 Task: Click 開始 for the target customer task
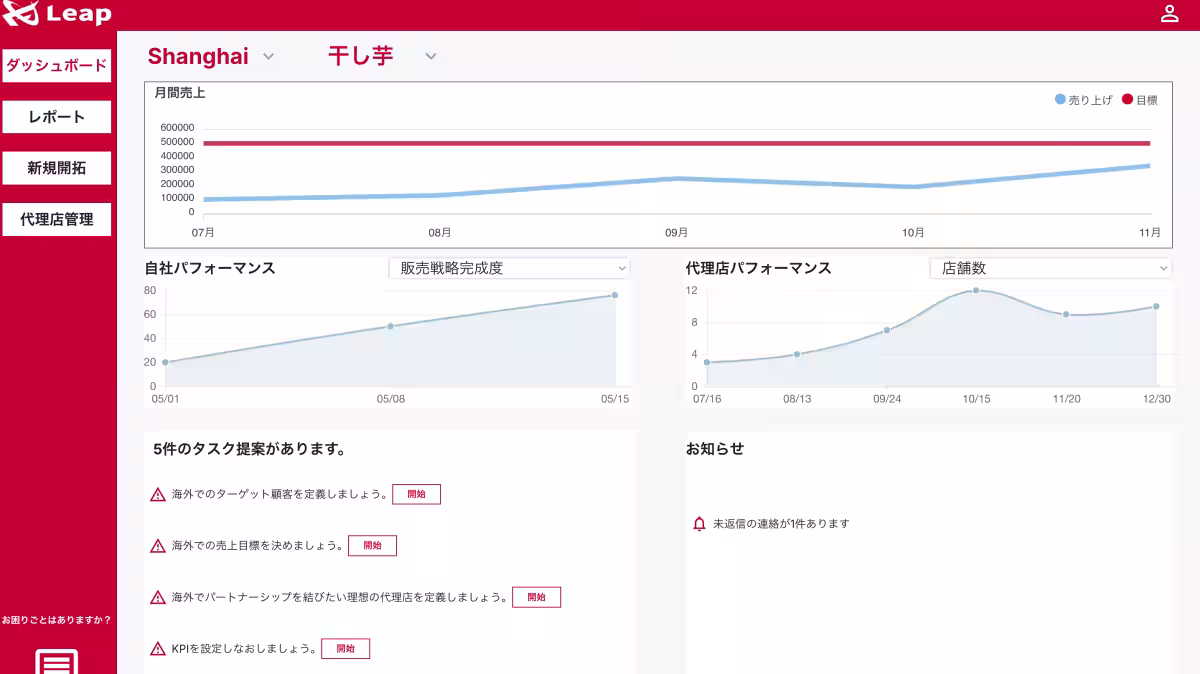coord(416,493)
